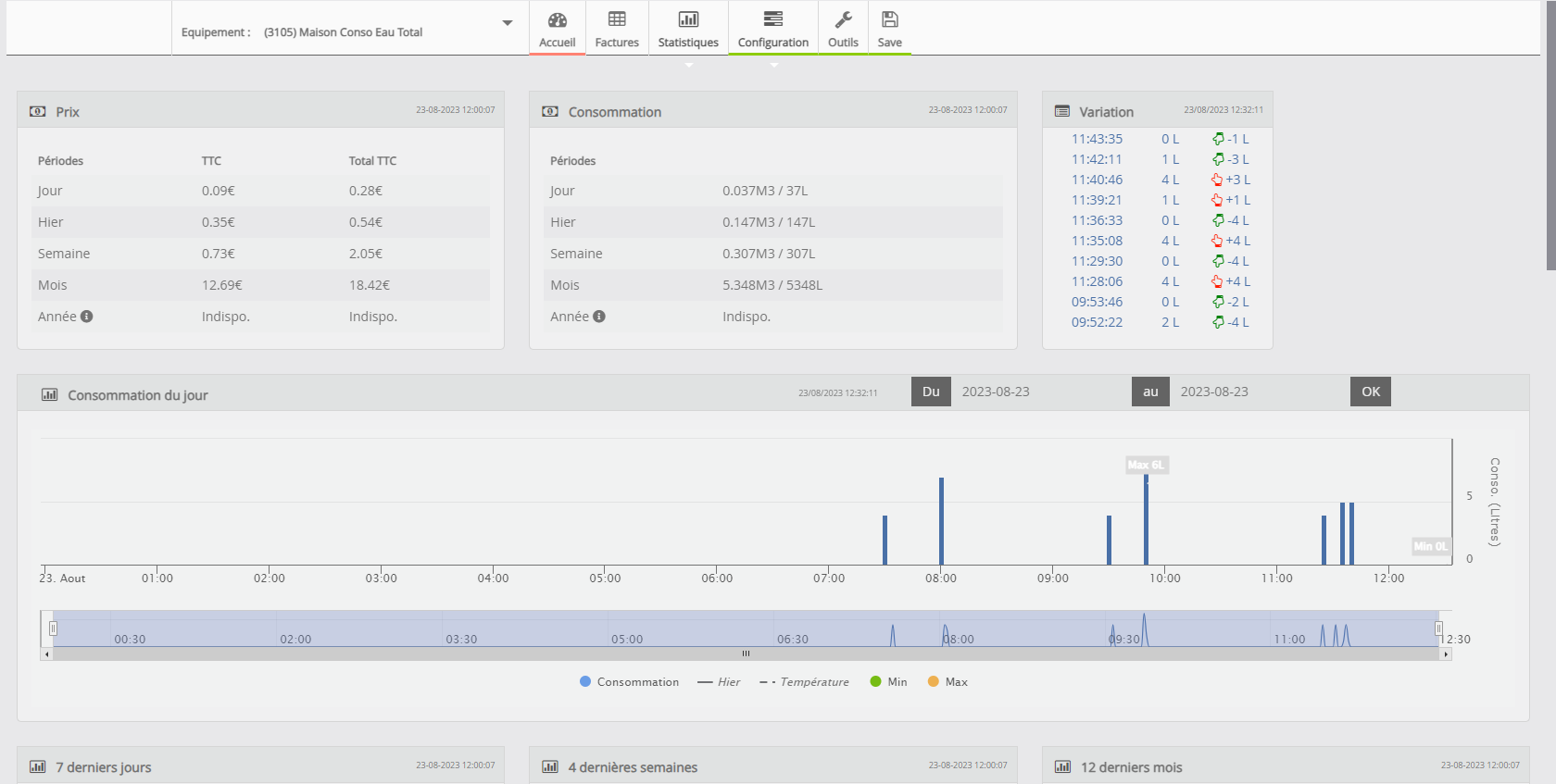Toggle the Hier series in legend

(719, 682)
